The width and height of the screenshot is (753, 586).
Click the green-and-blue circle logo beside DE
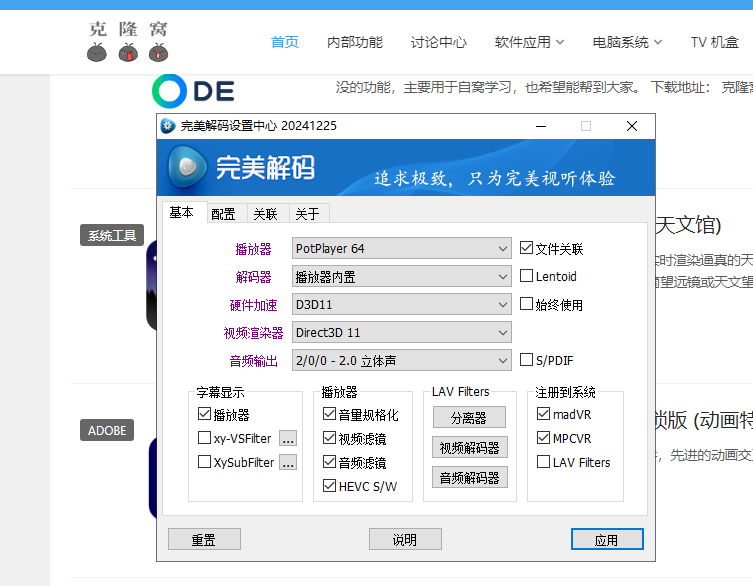pos(169,91)
